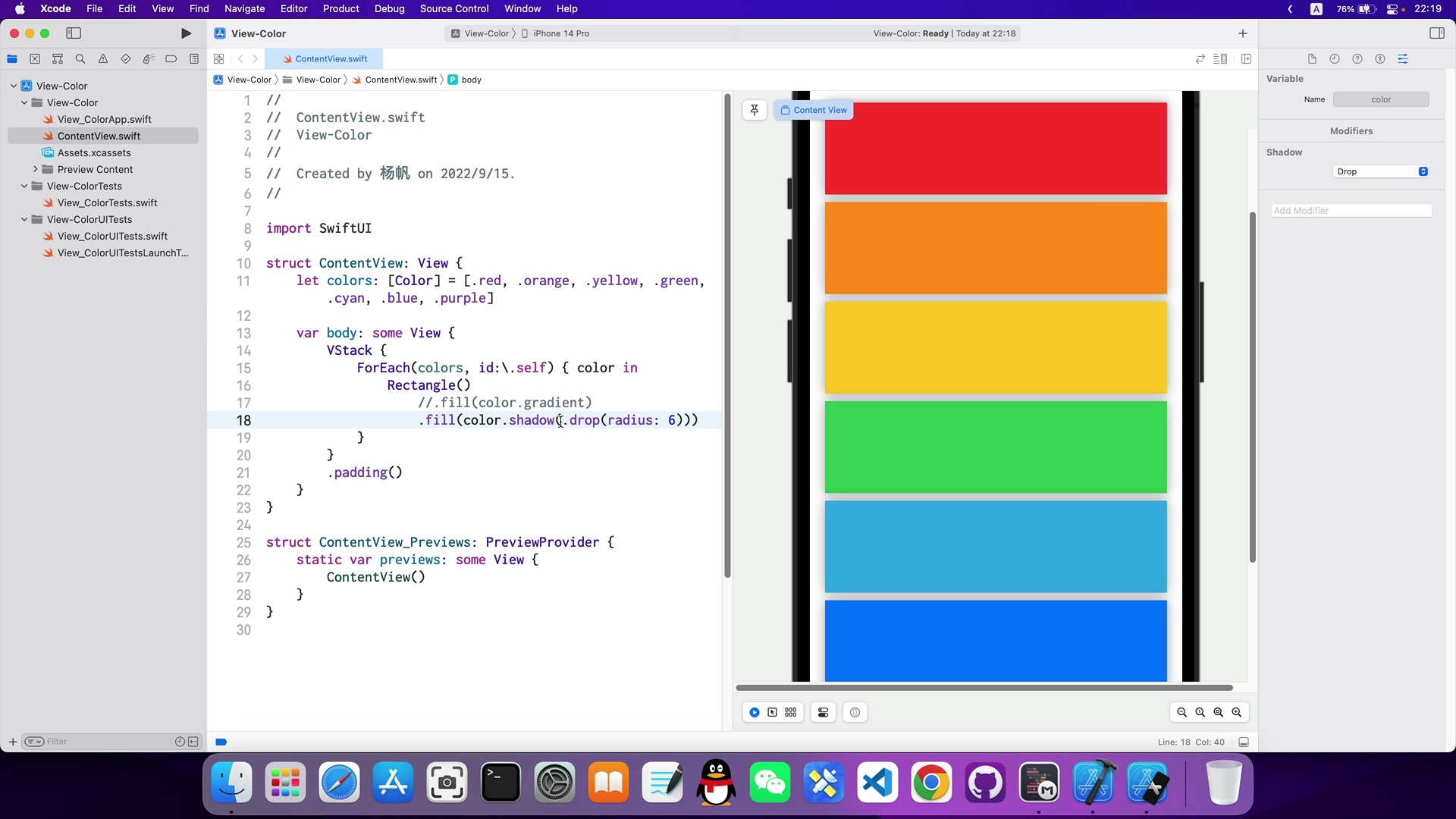
Task: Collapse the View-ColorTests group
Action: pyautogui.click(x=24, y=186)
